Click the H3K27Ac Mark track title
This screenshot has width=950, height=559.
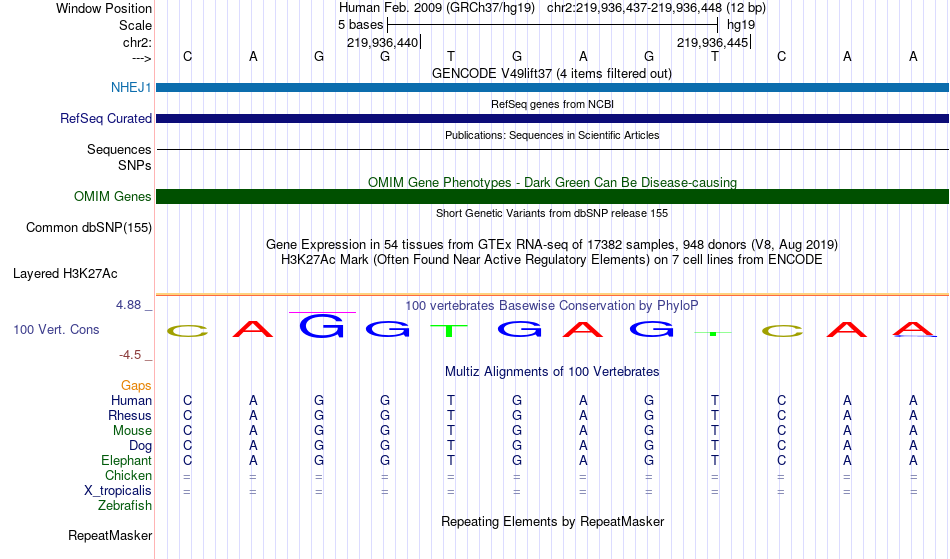(x=552, y=260)
